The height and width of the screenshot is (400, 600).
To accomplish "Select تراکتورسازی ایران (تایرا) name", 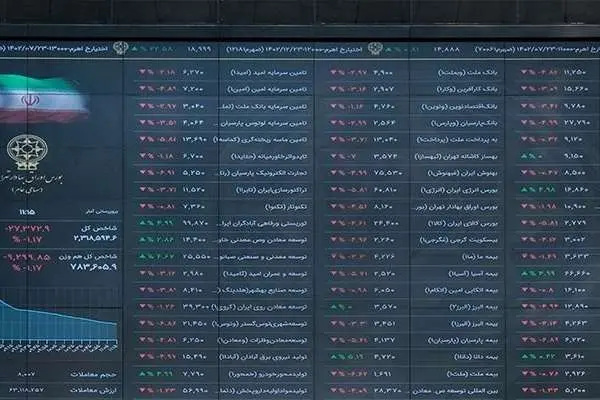I will [x=271, y=190].
